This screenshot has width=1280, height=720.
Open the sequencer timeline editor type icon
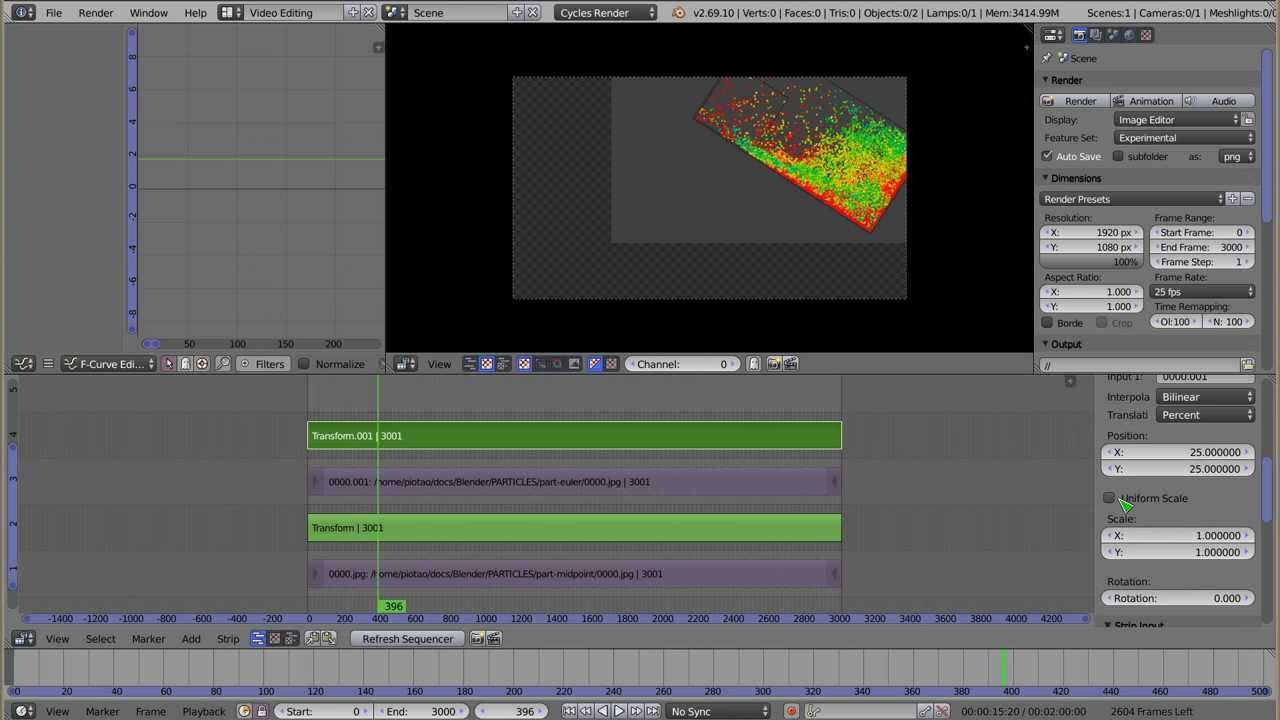point(23,639)
